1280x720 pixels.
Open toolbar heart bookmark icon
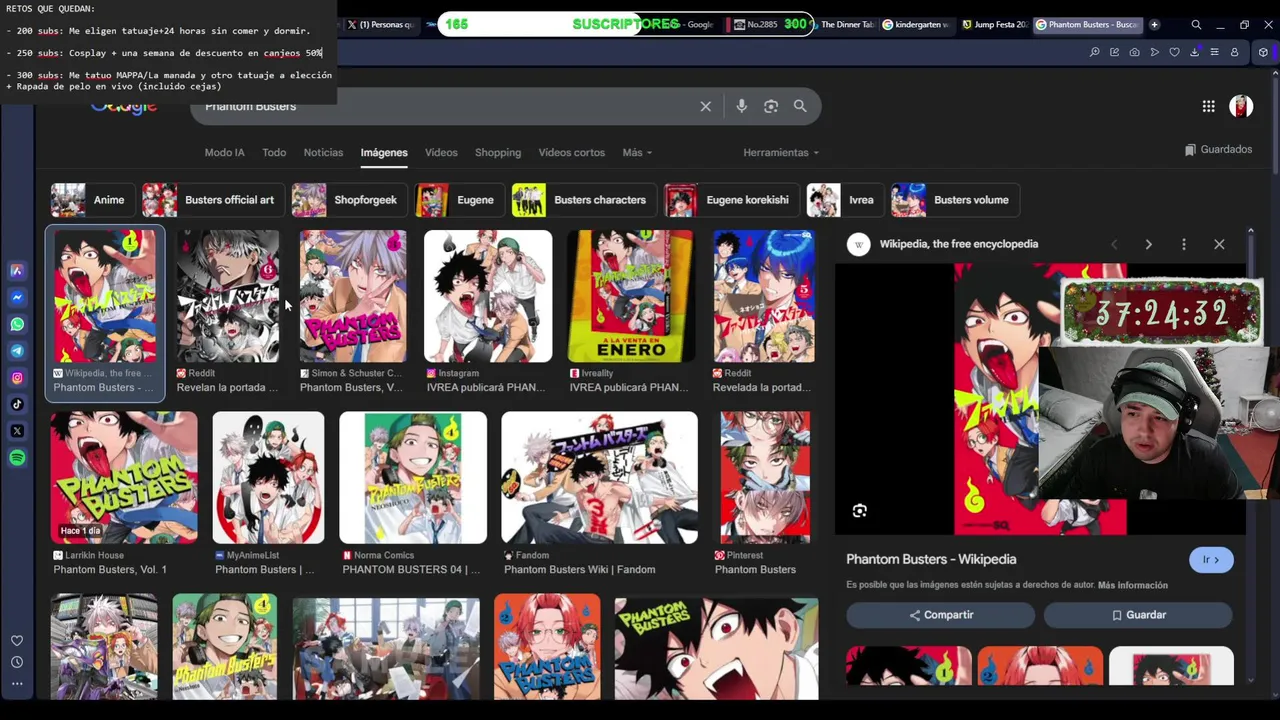(1174, 52)
